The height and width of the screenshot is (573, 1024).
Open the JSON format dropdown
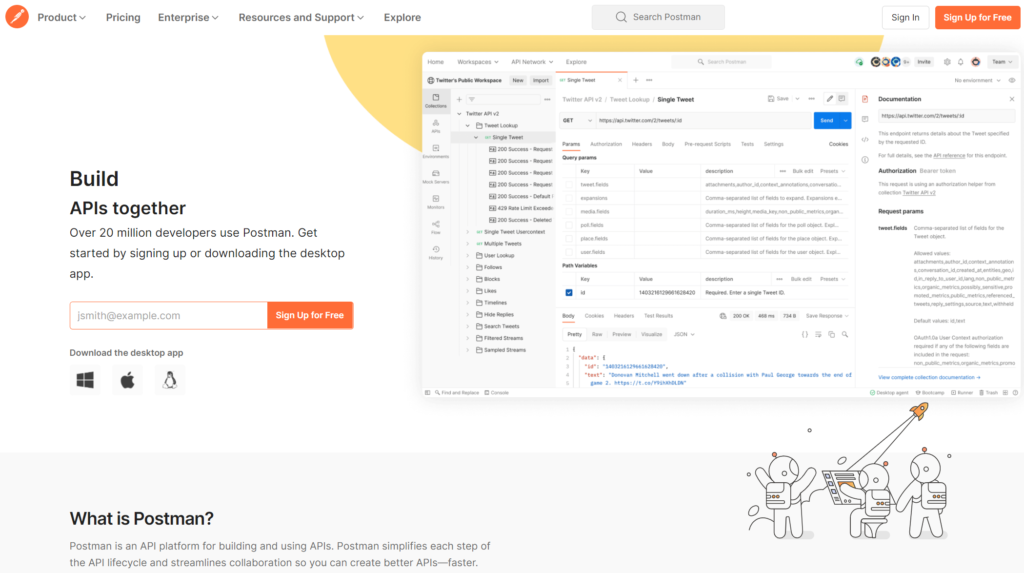coord(684,335)
